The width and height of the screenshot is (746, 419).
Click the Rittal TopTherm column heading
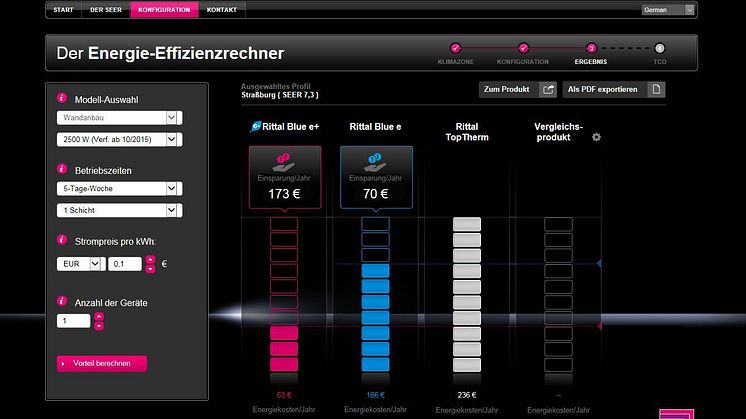coord(467,132)
